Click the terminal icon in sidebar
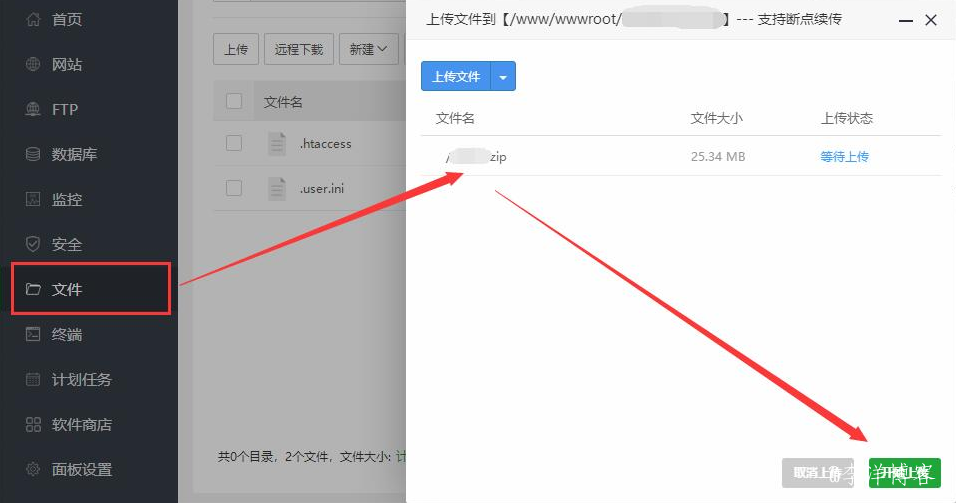This screenshot has width=956, height=503. (33, 335)
